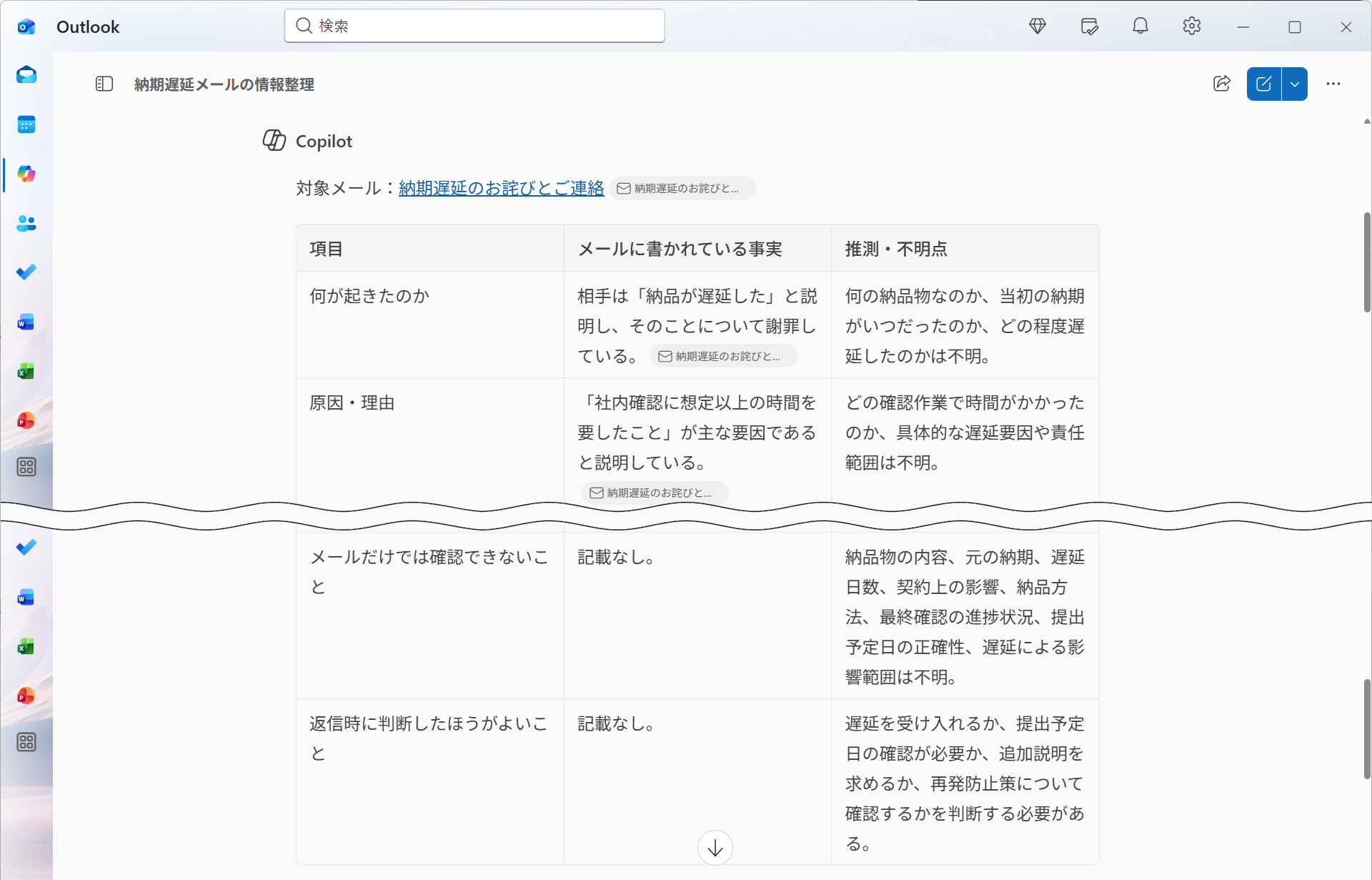Launch the upper PowerPoint icon

pyautogui.click(x=26, y=420)
